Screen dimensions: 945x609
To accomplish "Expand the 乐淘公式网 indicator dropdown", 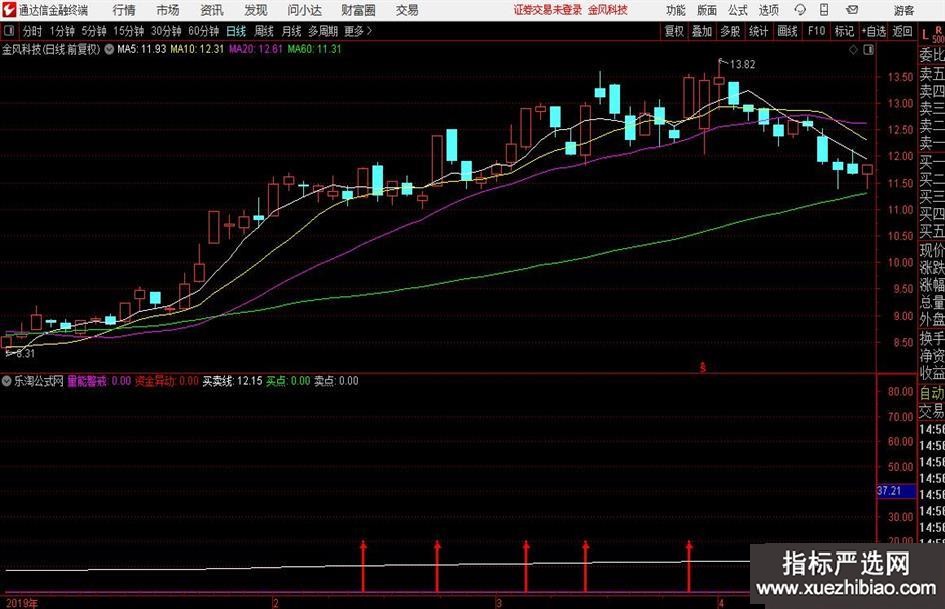I will [x=7, y=381].
